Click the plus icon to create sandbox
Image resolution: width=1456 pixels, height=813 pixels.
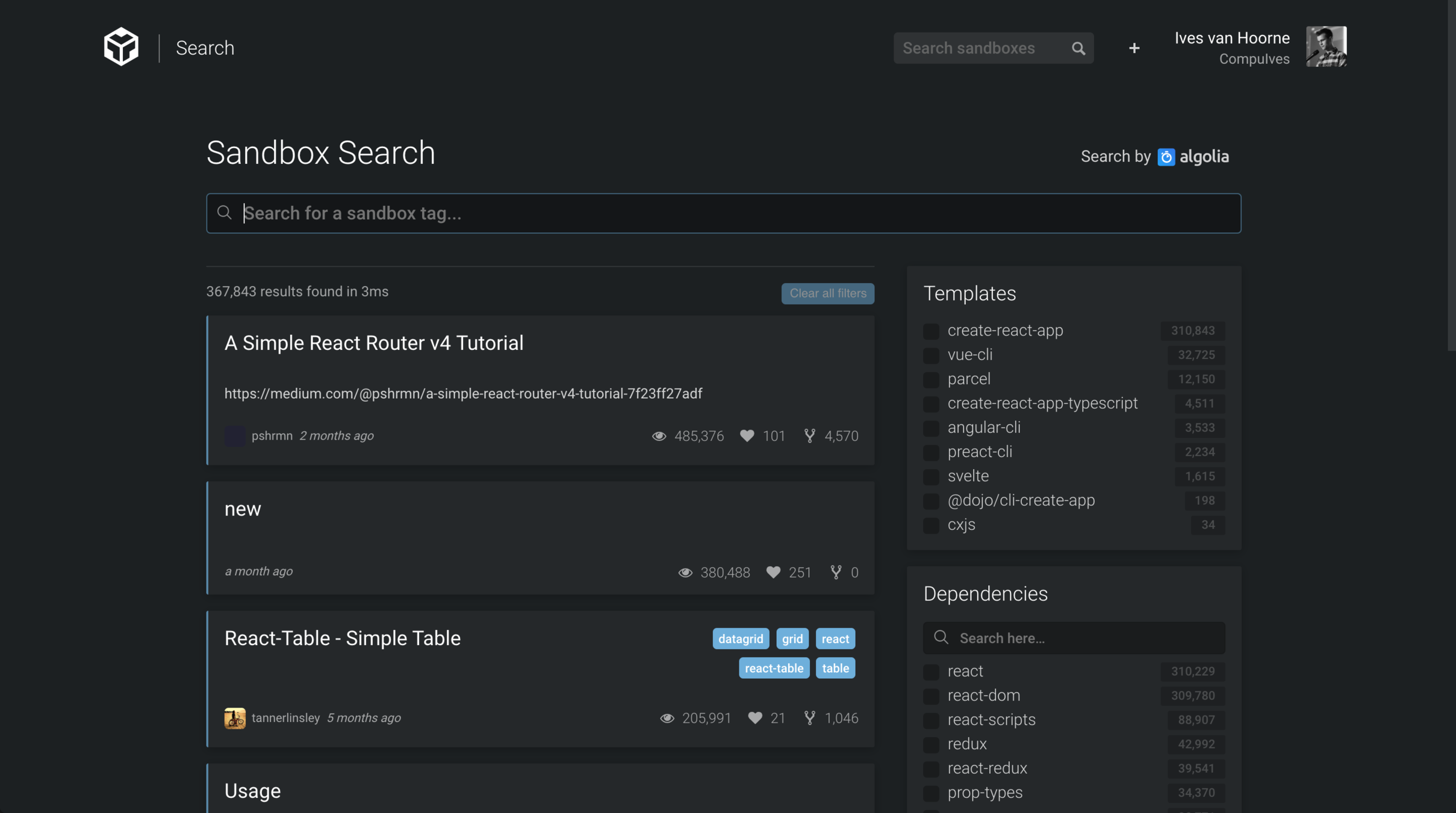tap(1134, 48)
